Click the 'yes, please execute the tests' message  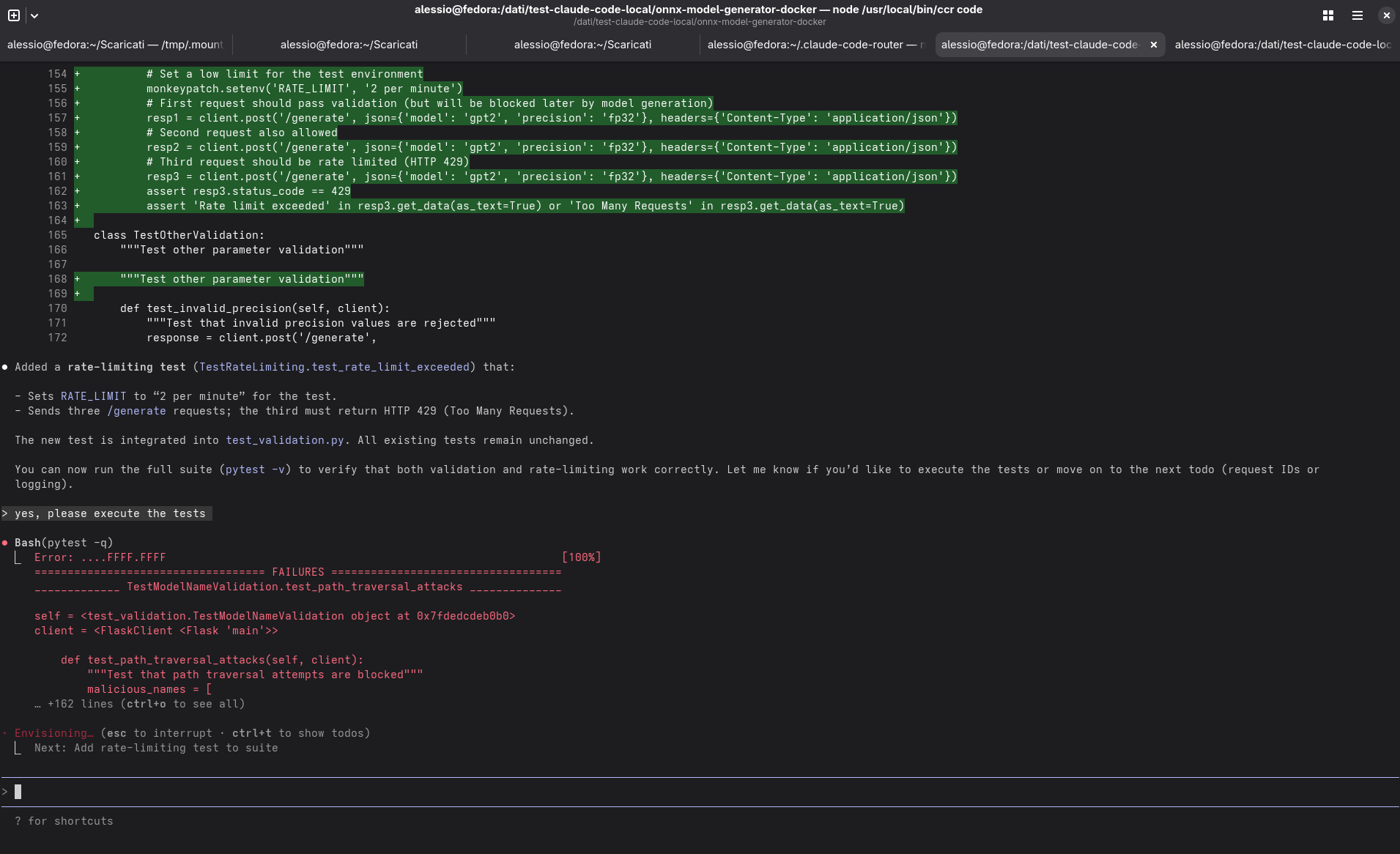110,513
